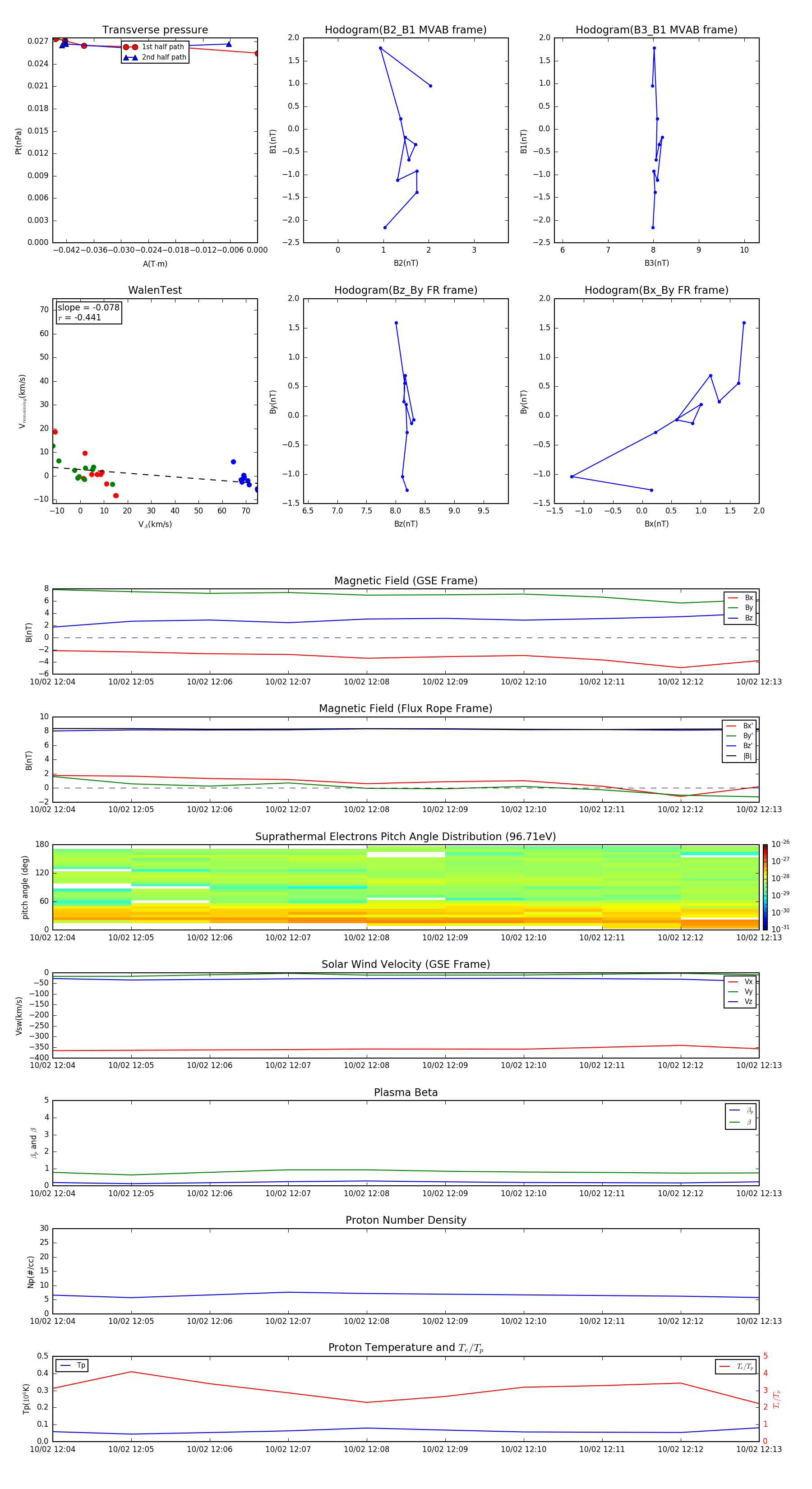
Task: Click the "Proton Number Density" title
Action: (x=406, y=1220)
